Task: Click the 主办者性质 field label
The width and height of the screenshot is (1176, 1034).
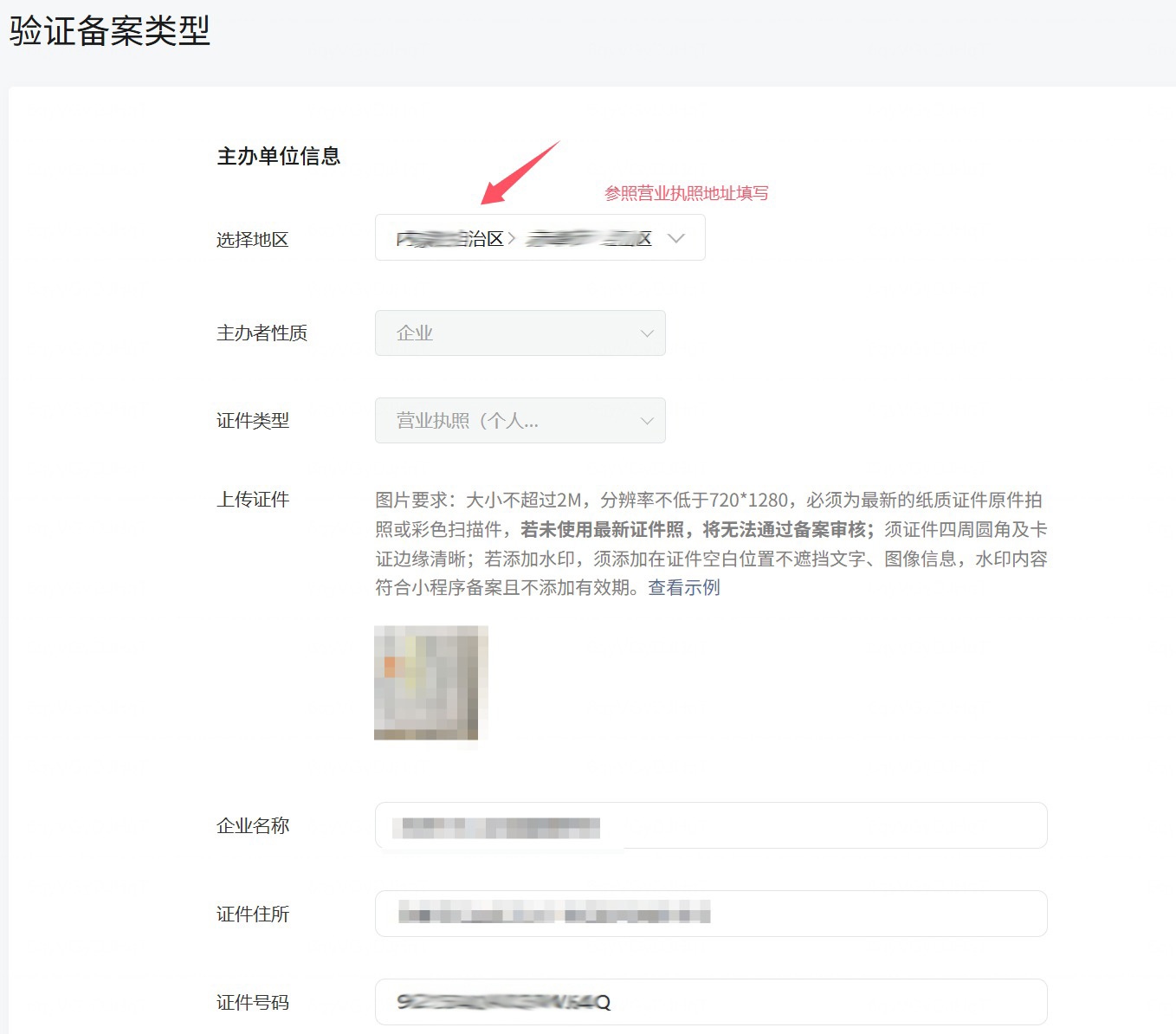Action: (x=262, y=333)
